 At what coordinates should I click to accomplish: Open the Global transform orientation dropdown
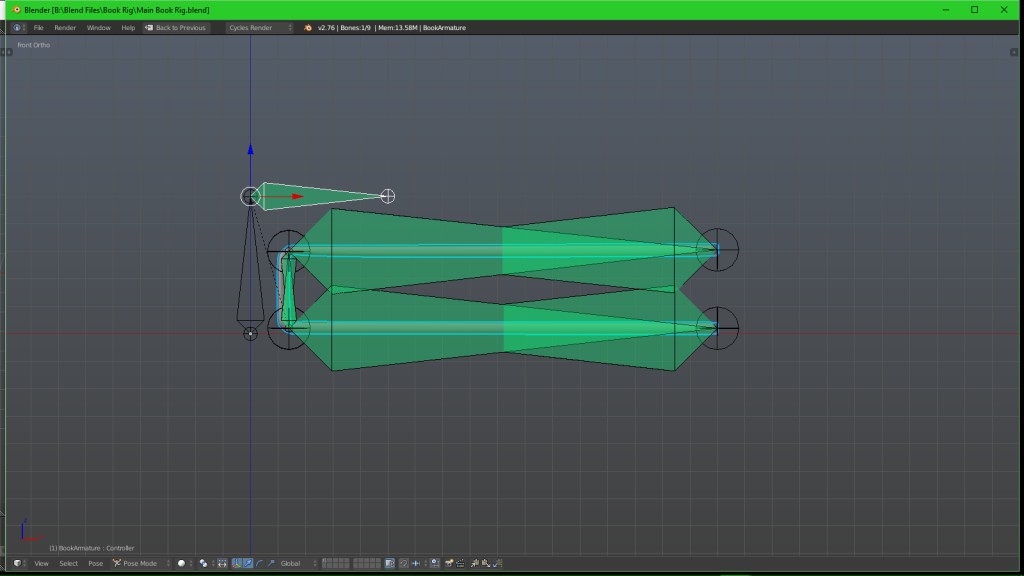click(289, 563)
